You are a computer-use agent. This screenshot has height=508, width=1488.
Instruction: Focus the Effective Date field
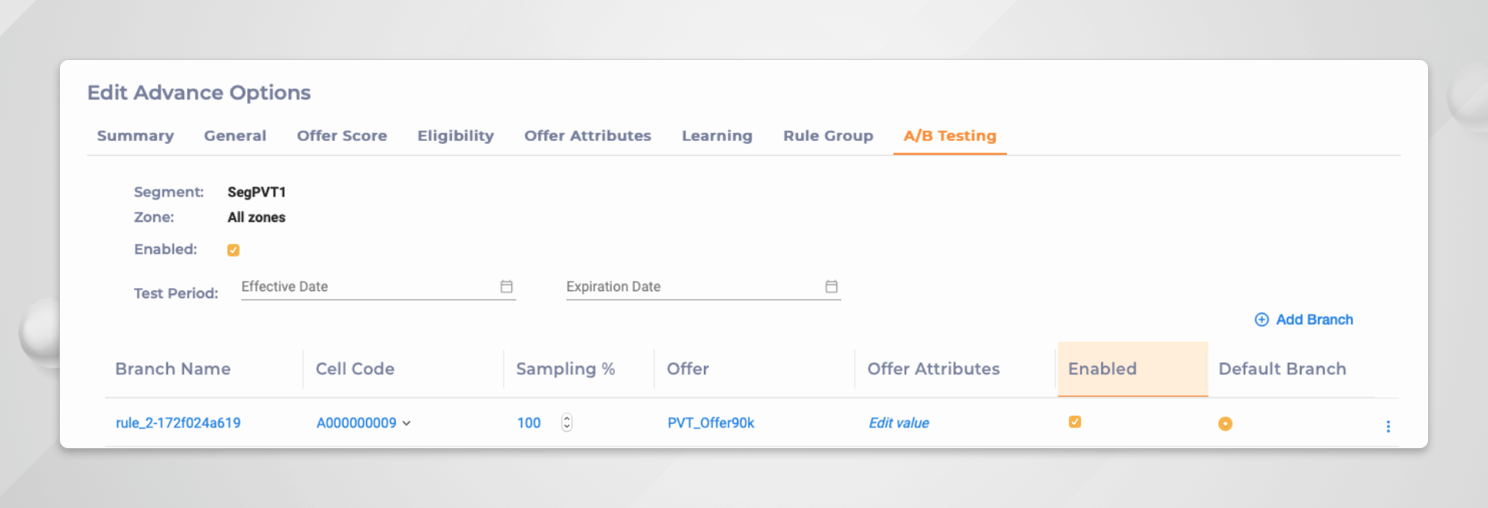pyautogui.click(x=378, y=287)
